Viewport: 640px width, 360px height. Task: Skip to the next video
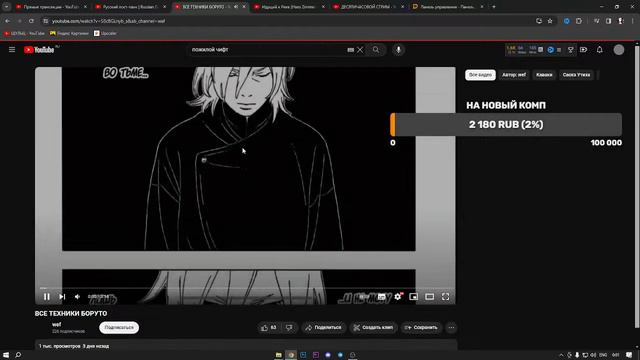point(62,297)
